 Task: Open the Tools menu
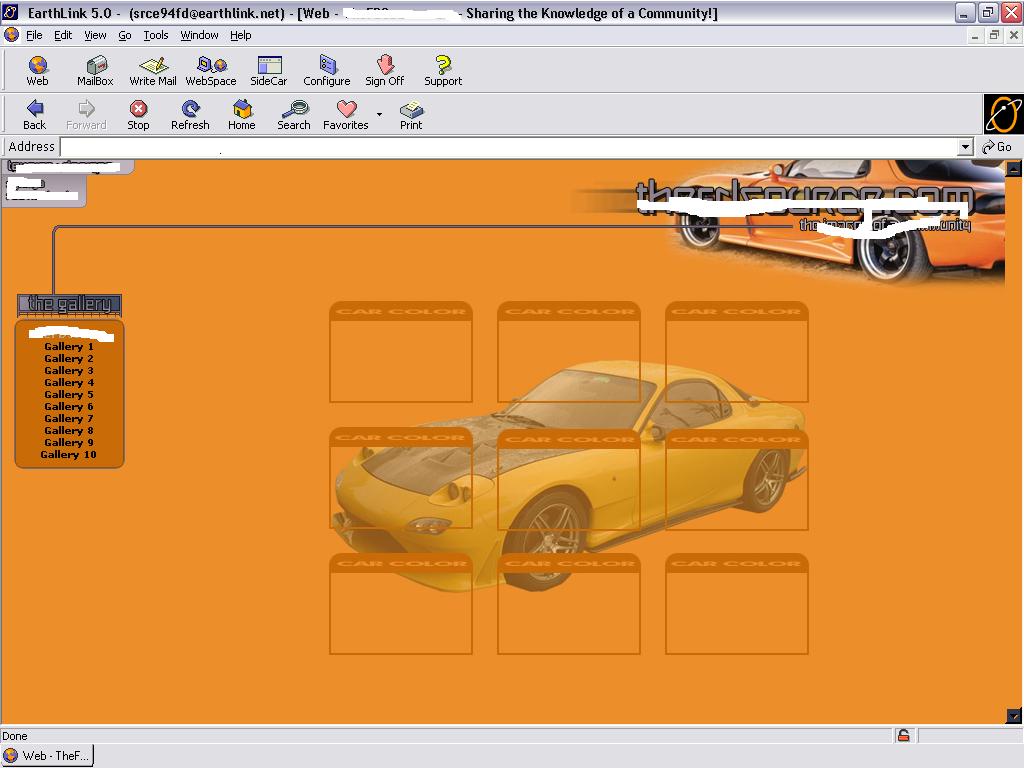[x=156, y=35]
